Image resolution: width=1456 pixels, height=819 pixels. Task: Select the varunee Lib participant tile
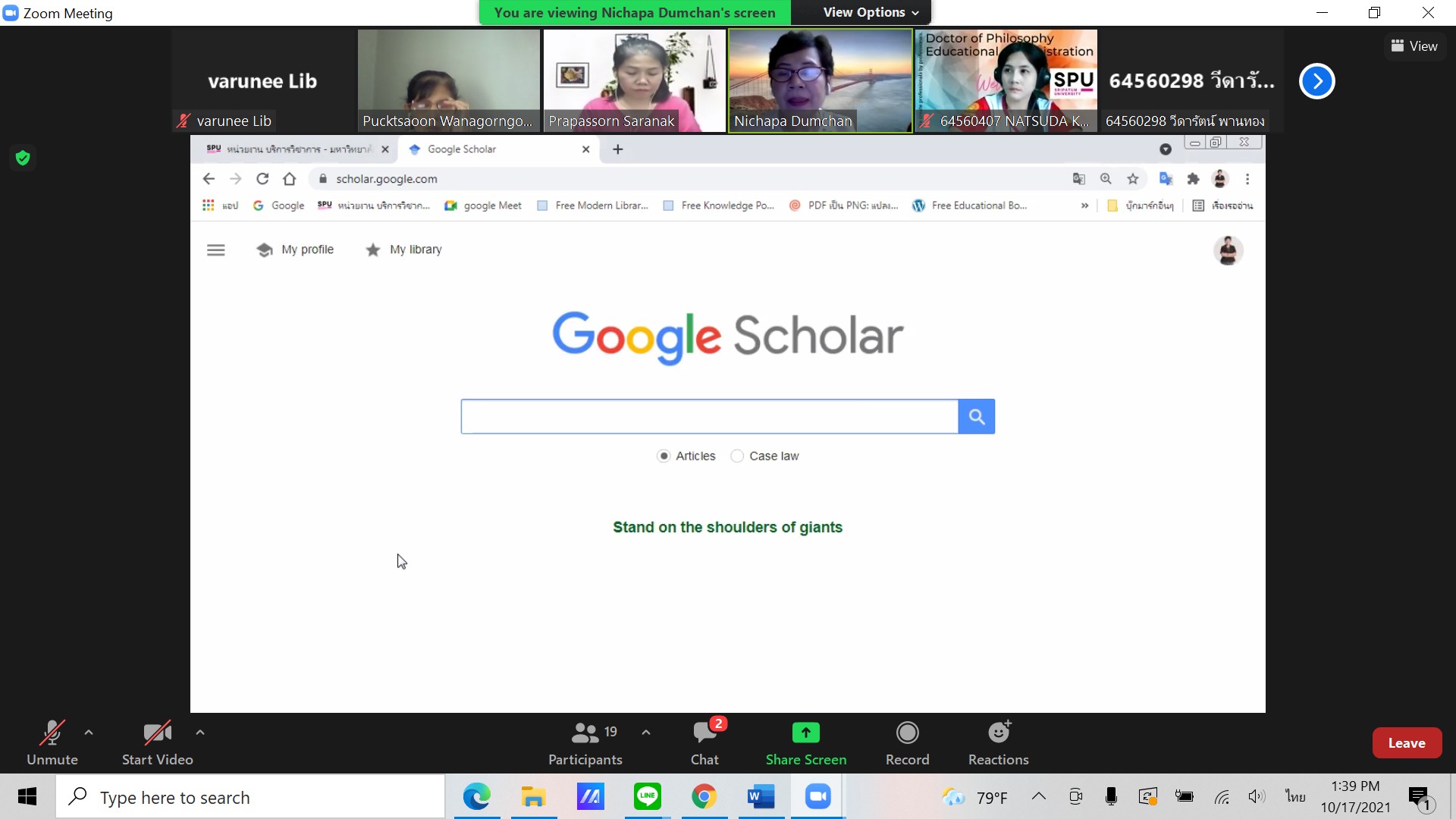click(x=262, y=81)
